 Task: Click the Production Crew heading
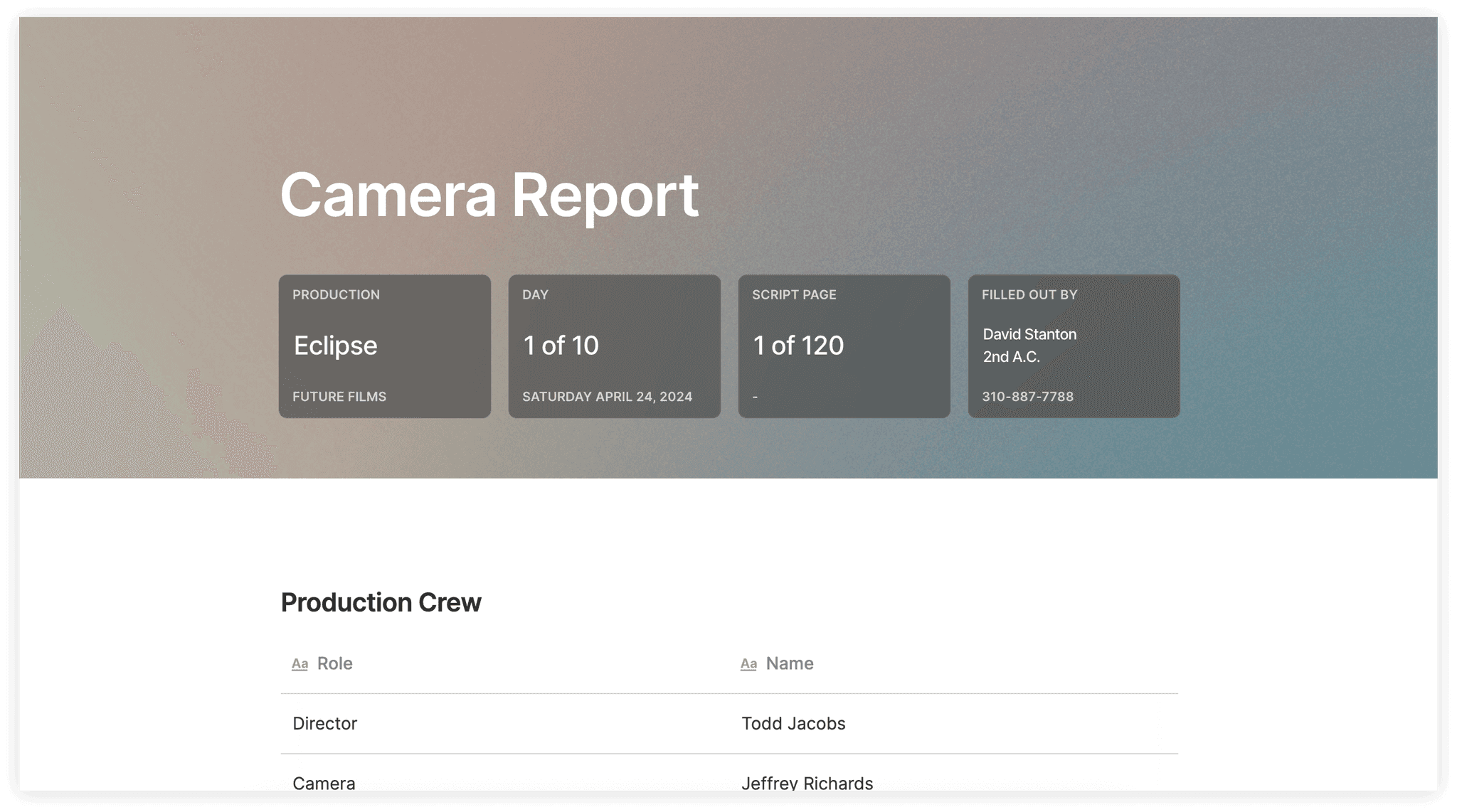[x=381, y=602]
